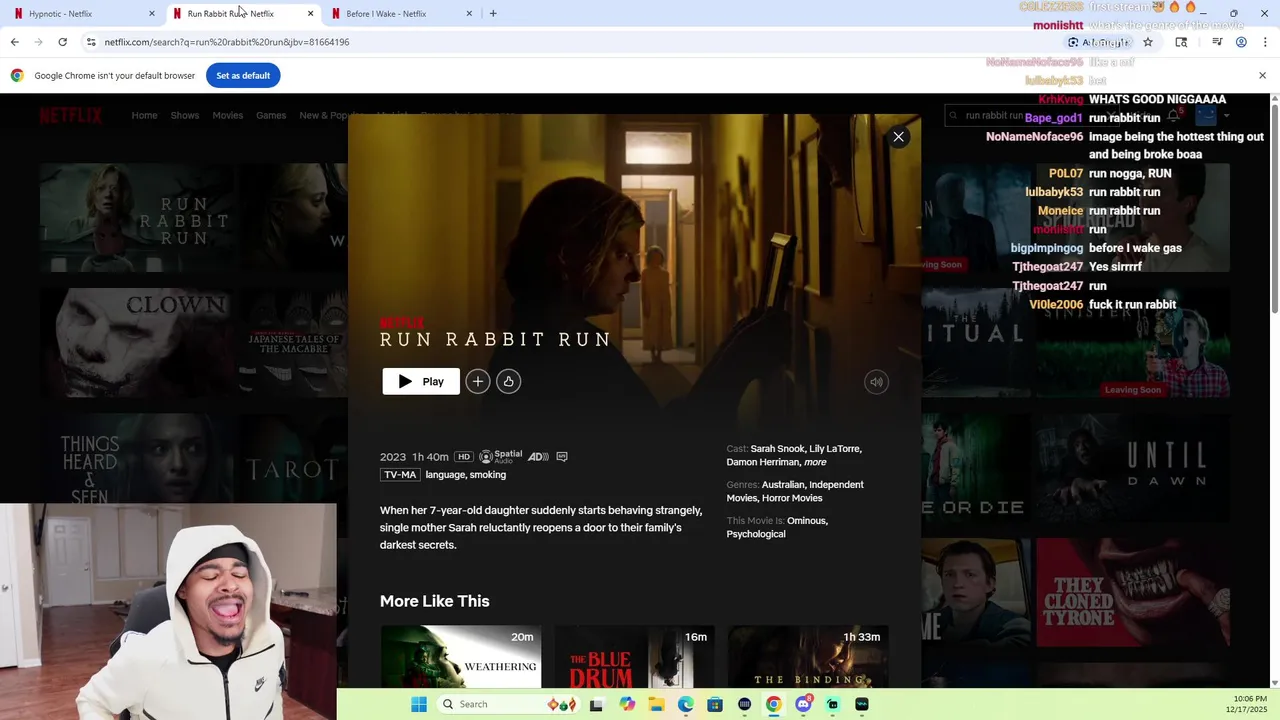Click the Netflix logo
Viewport: 1280px width, 720px height.
tap(71, 115)
